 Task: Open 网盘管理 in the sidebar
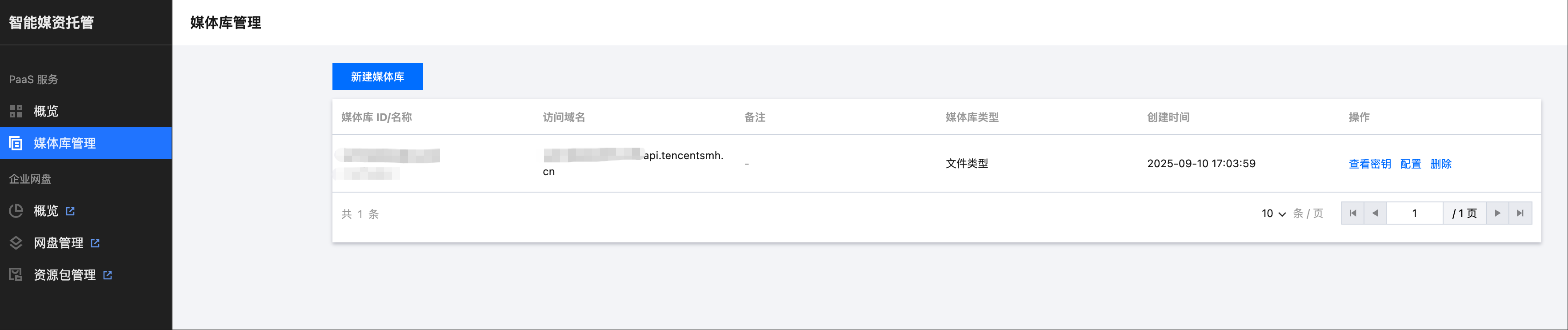pyautogui.click(x=58, y=243)
